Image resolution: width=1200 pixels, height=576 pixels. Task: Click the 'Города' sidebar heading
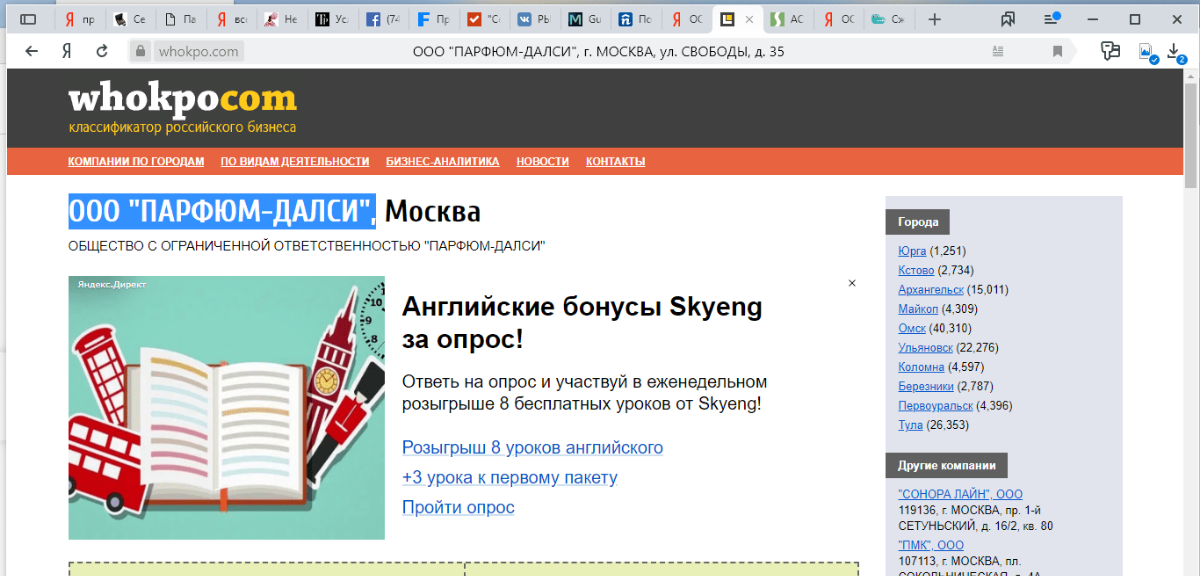pyautogui.click(x=918, y=222)
